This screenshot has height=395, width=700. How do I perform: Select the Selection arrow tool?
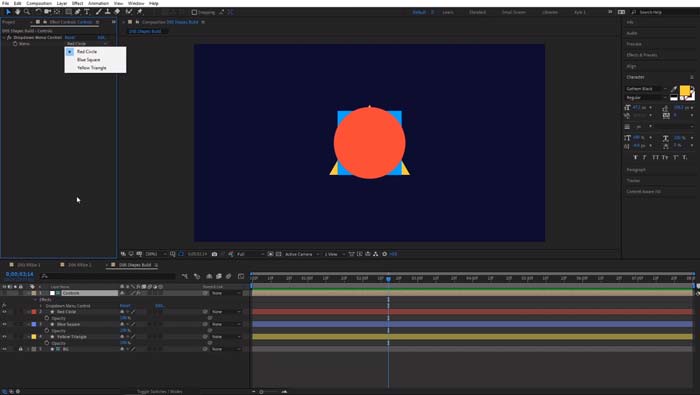(x=8, y=12)
